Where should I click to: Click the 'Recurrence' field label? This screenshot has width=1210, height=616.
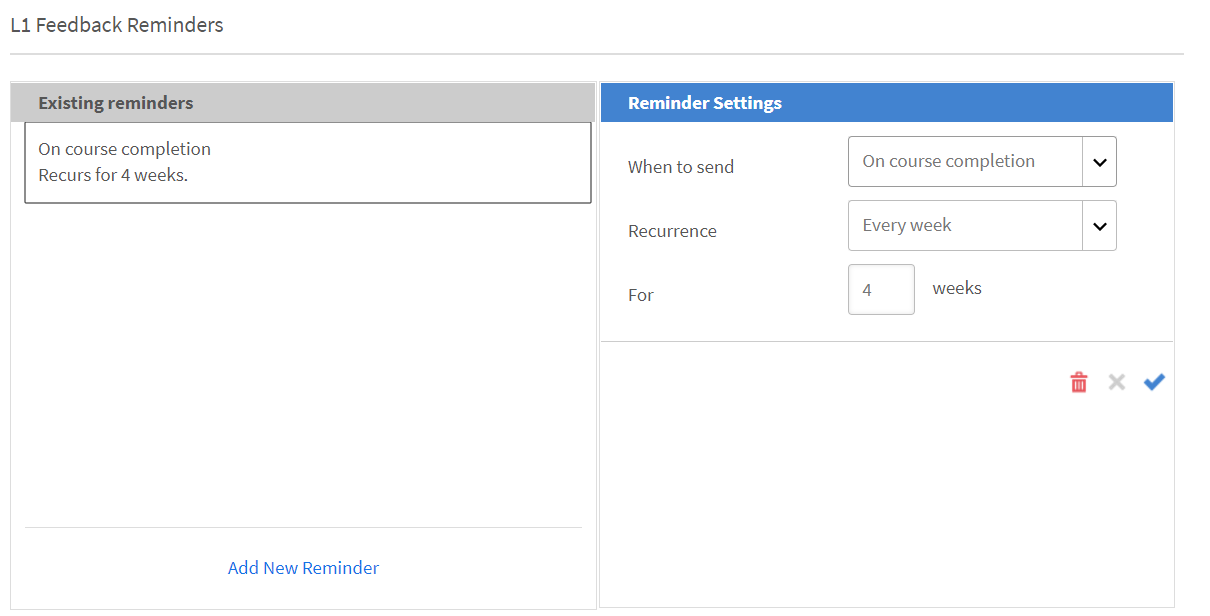(672, 231)
